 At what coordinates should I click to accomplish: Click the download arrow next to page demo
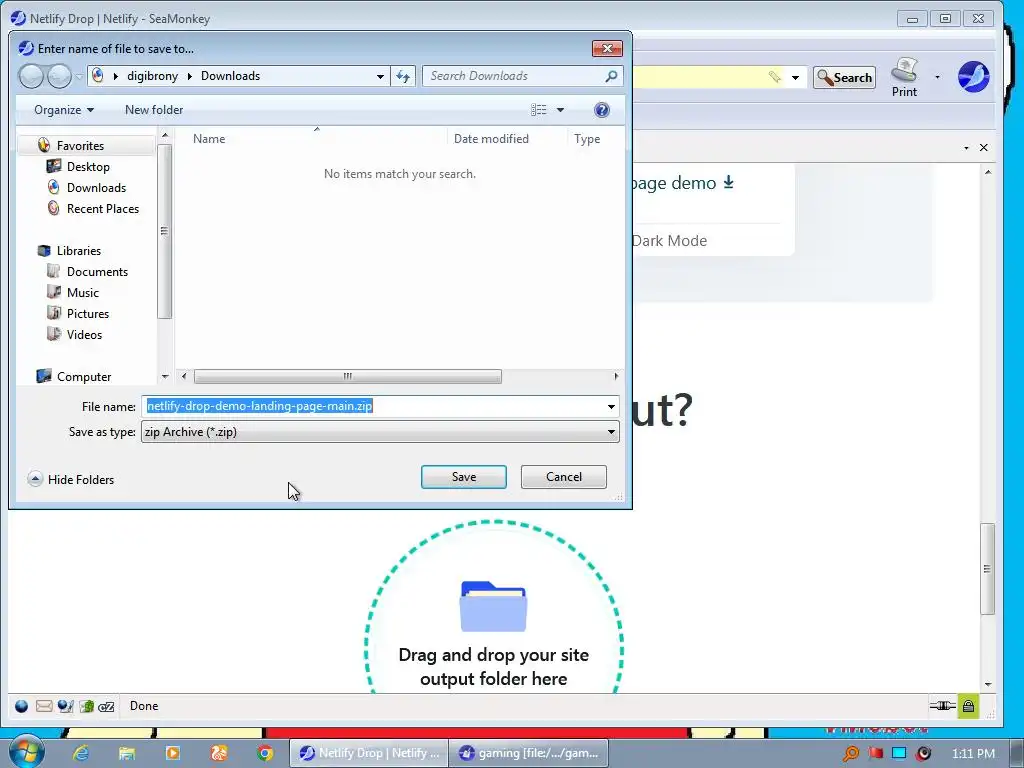(728, 182)
